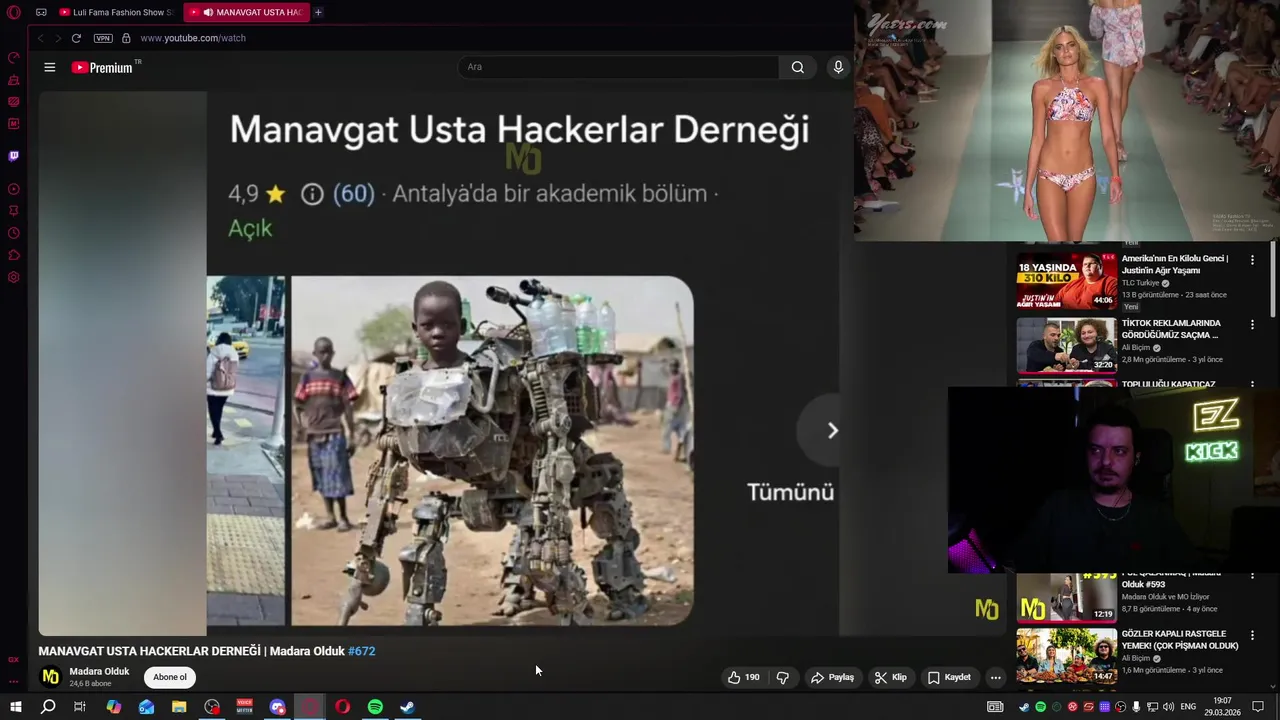This screenshot has width=1280, height=720.
Task: Open the Opera GX main menu logo
Action: point(14,12)
